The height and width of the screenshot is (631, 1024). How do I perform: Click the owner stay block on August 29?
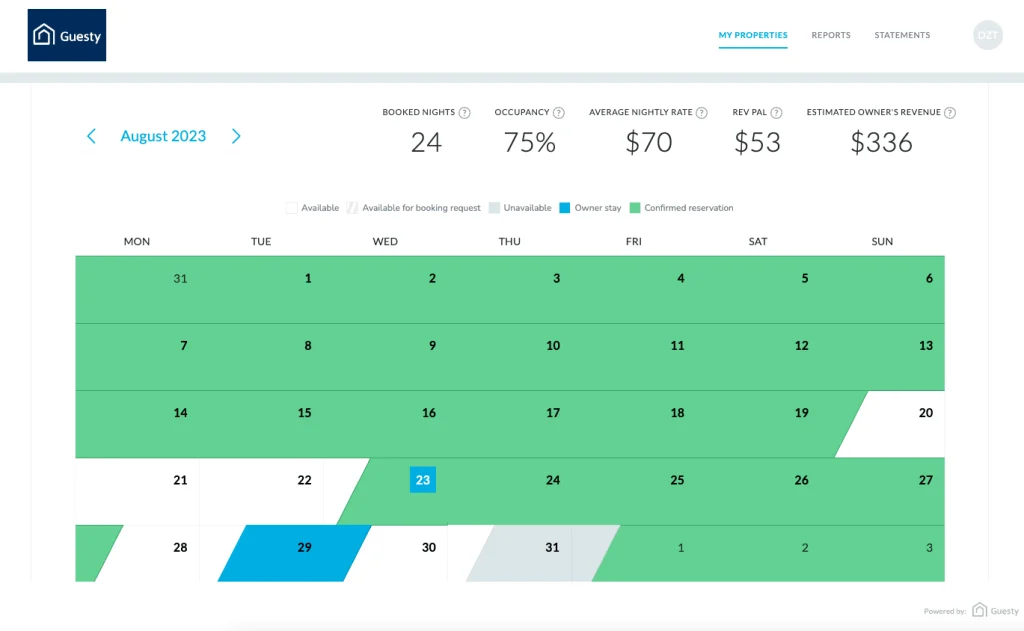(295, 555)
